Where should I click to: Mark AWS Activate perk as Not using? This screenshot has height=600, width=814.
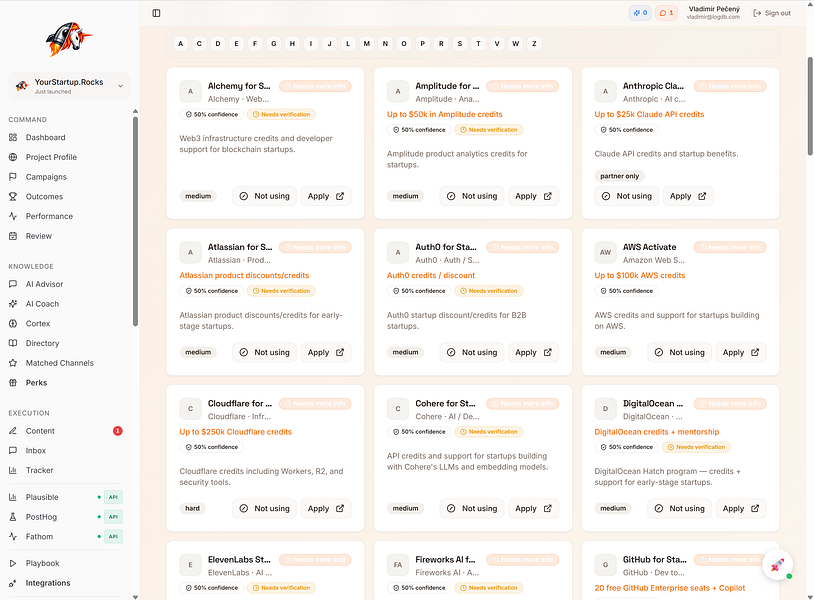680,352
